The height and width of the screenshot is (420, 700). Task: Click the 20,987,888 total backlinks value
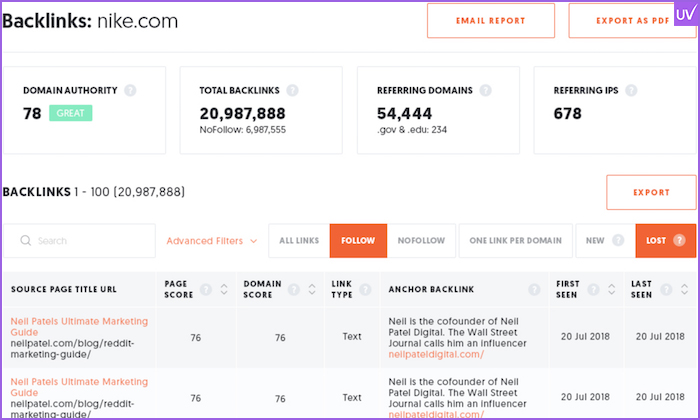pos(242,113)
